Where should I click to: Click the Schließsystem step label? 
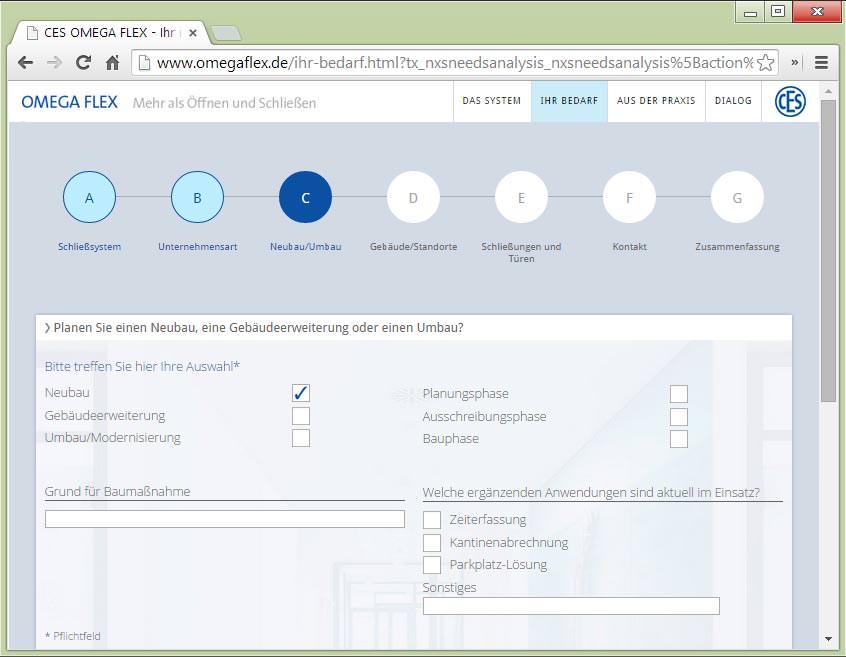click(90, 247)
